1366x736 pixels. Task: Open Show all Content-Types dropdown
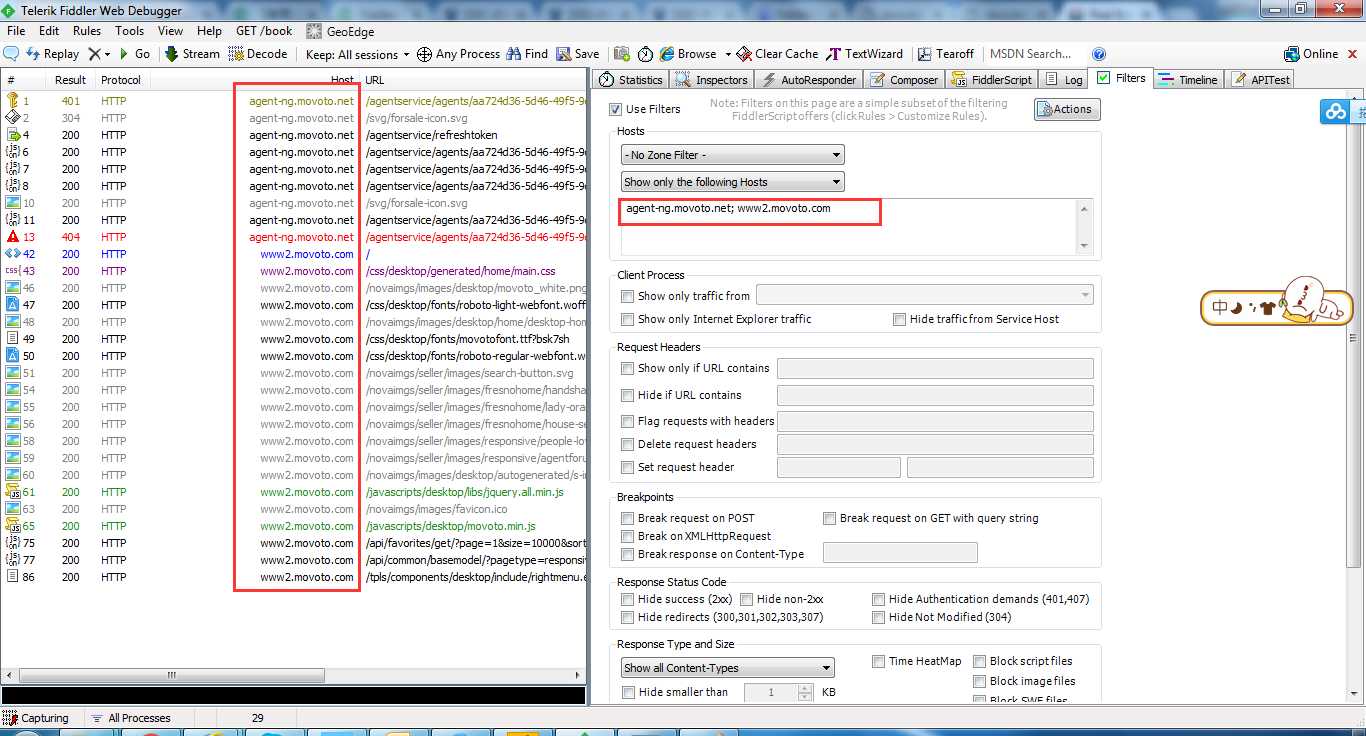point(727,668)
